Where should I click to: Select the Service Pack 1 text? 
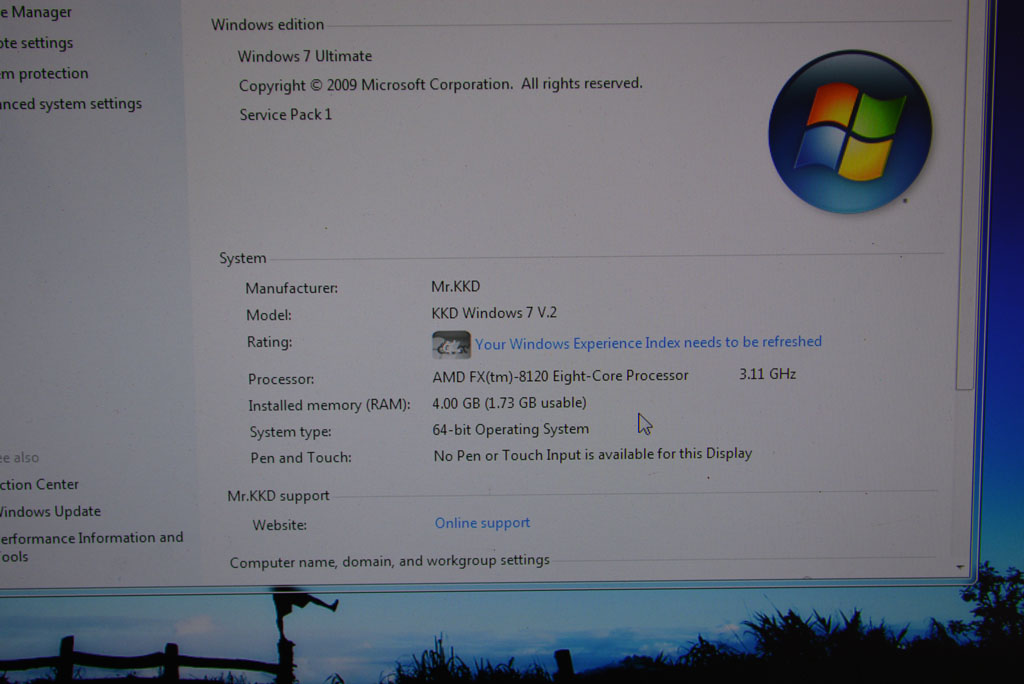click(285, 114)
